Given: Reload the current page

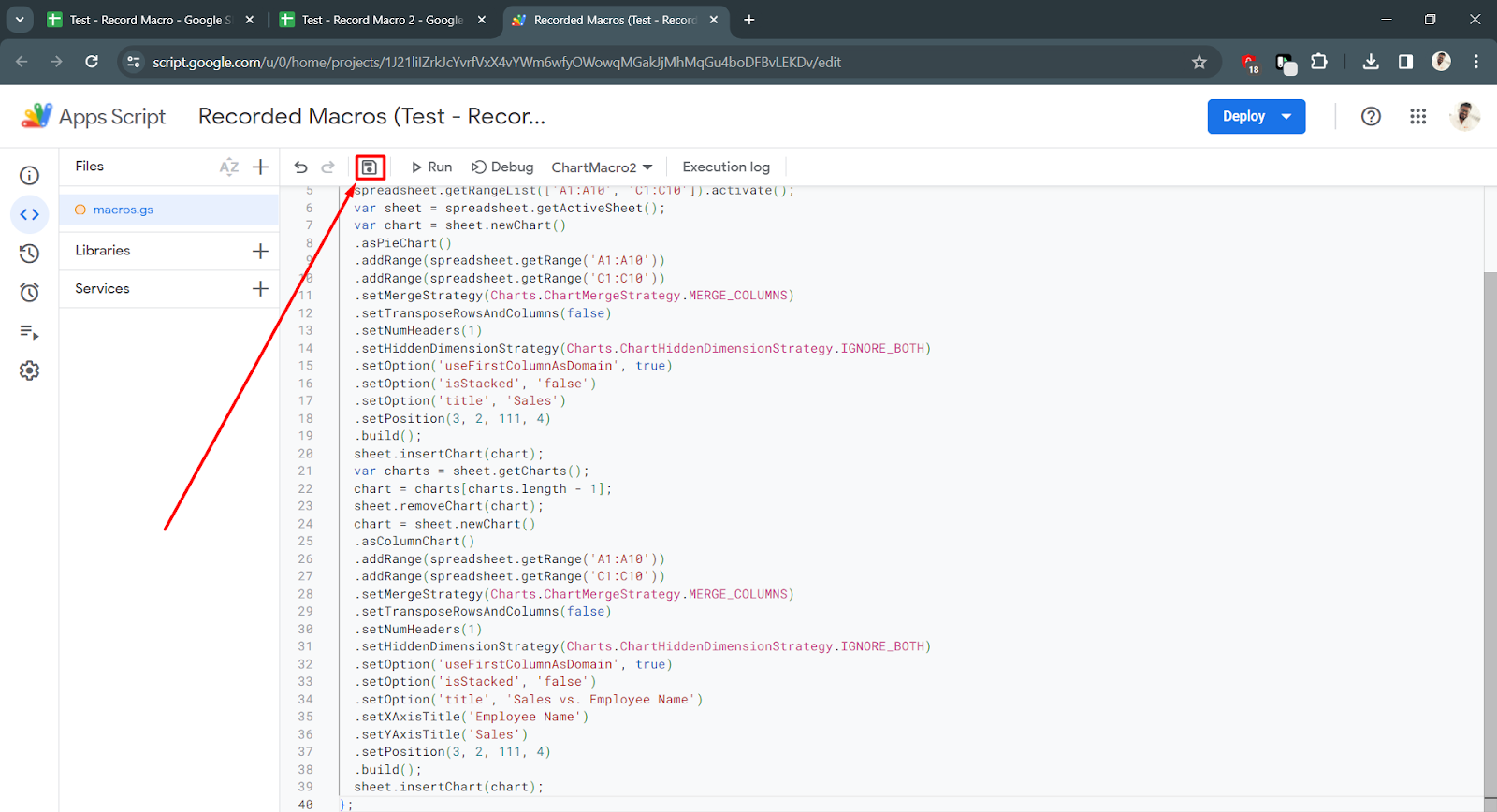Looking at the screenshot, I should click(92, 62).
